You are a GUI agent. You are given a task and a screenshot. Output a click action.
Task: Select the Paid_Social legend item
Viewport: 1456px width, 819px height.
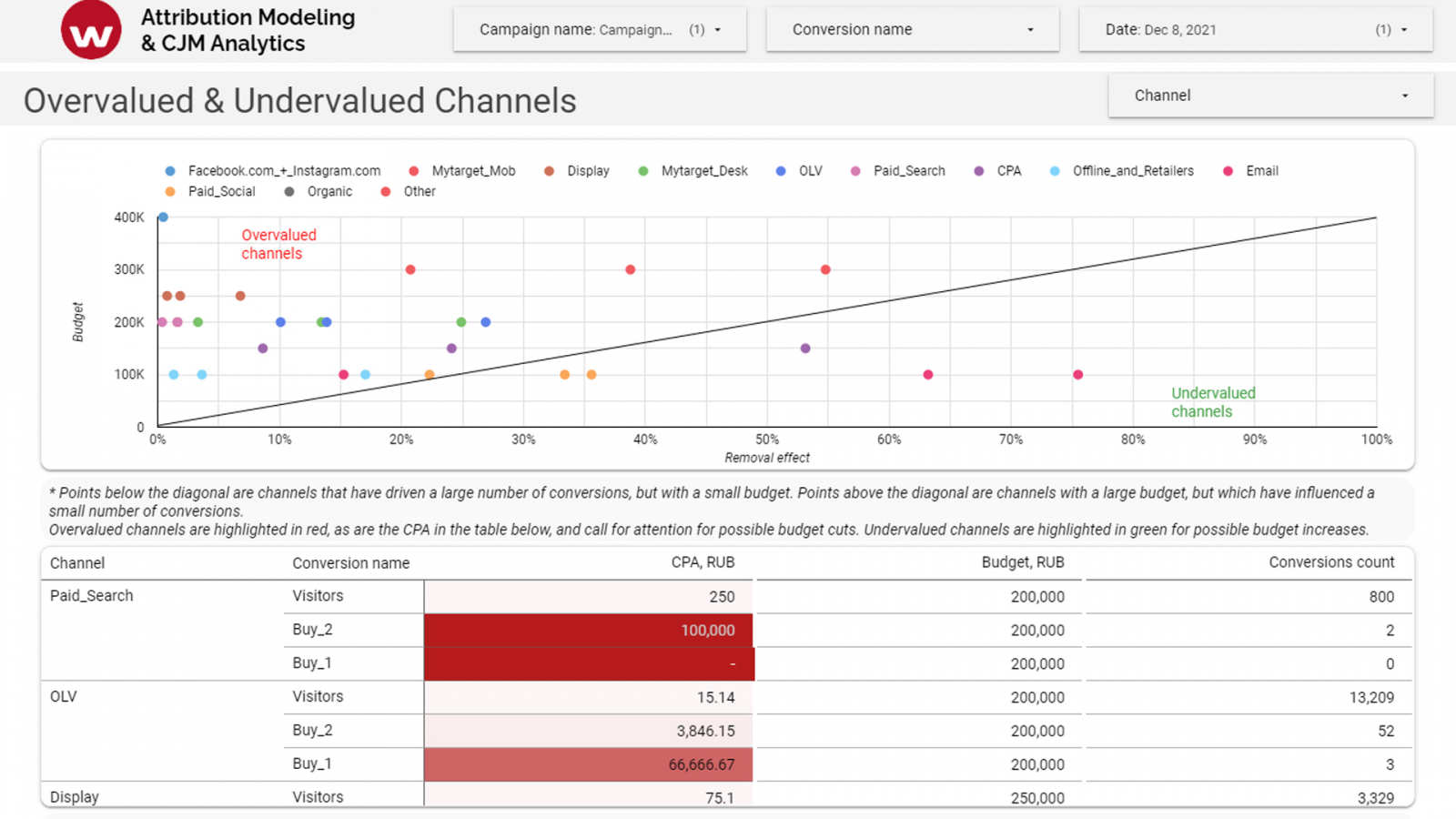[221, 192]
